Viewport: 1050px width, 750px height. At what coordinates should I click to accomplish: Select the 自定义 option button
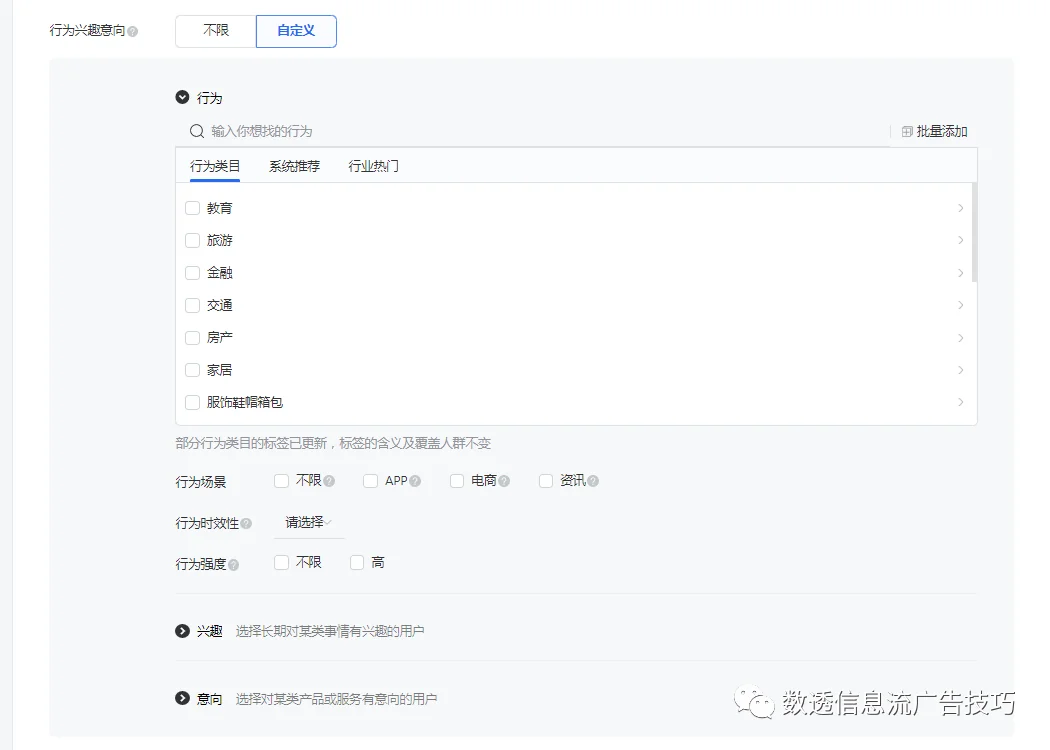click(x=296, y=31)
